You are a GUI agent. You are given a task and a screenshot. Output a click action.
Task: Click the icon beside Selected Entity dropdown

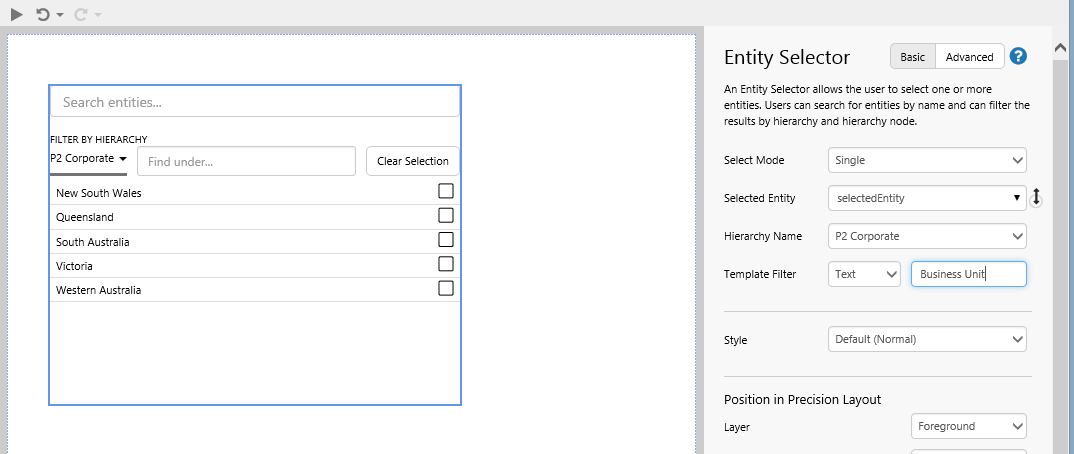point(1037,198)
